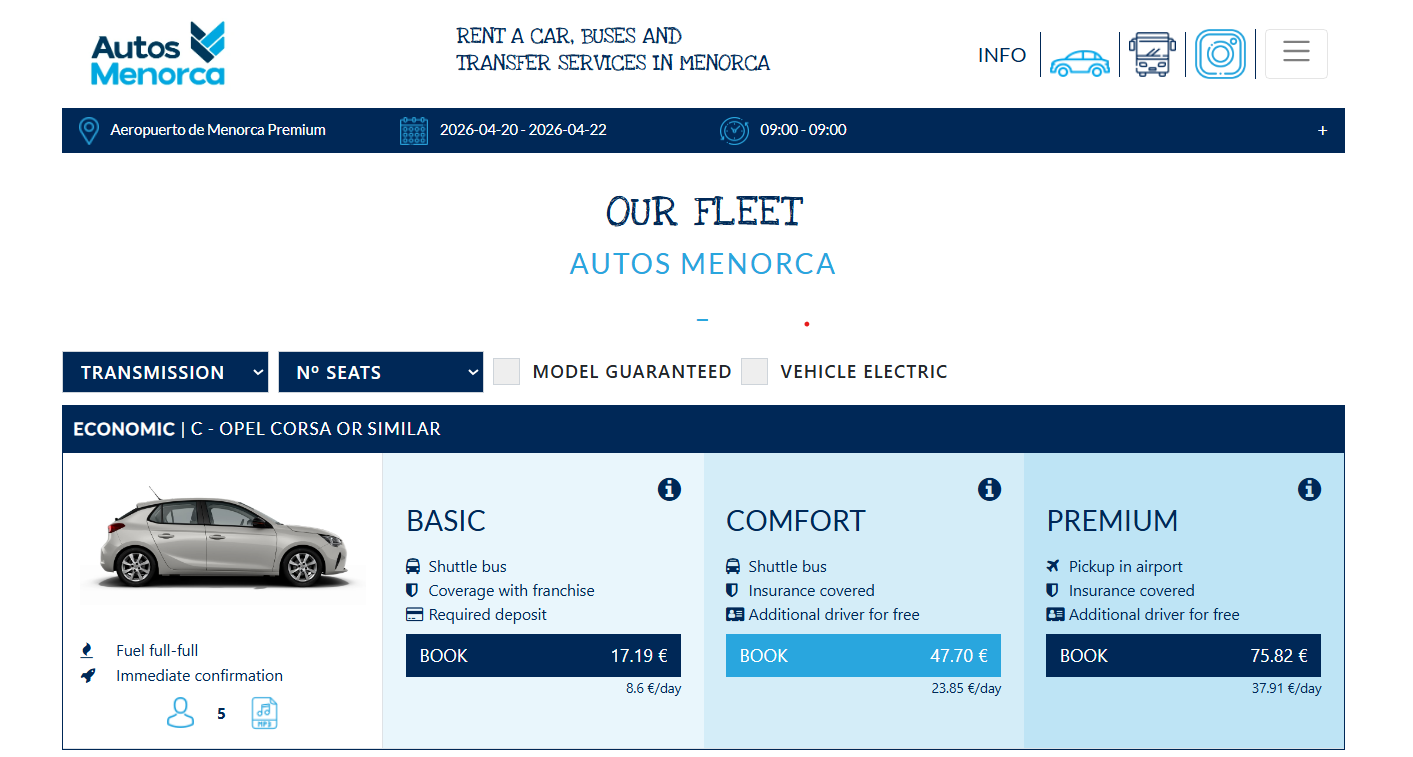
Task: Click the location pin icon in the search bar
Action: pos(89,129)
